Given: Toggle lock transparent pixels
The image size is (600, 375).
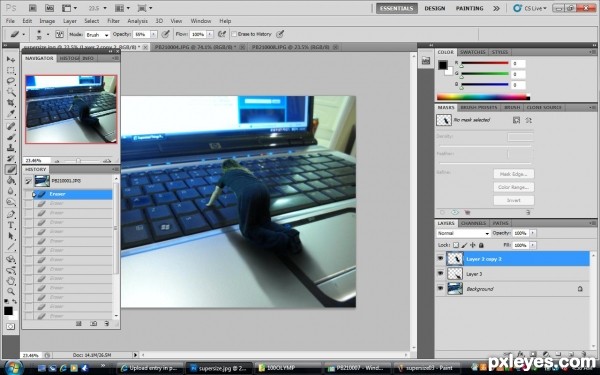Looking at the screenshot, I should (x=456, y=245).
